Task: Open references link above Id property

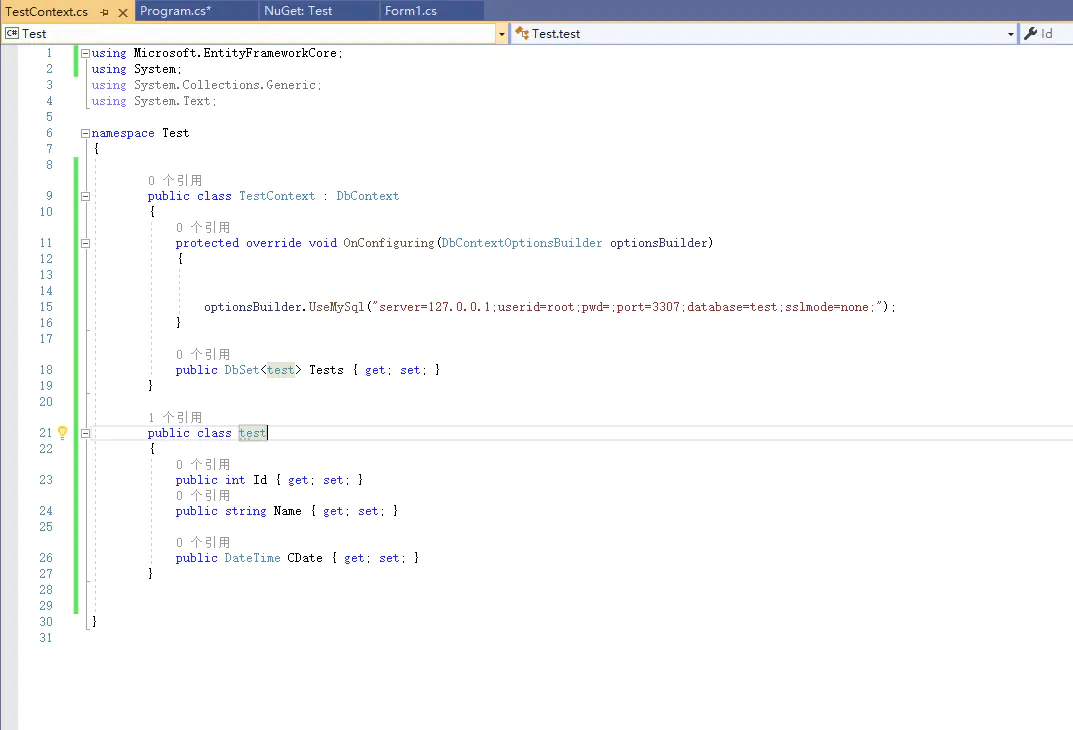Action: coord(203,465)
